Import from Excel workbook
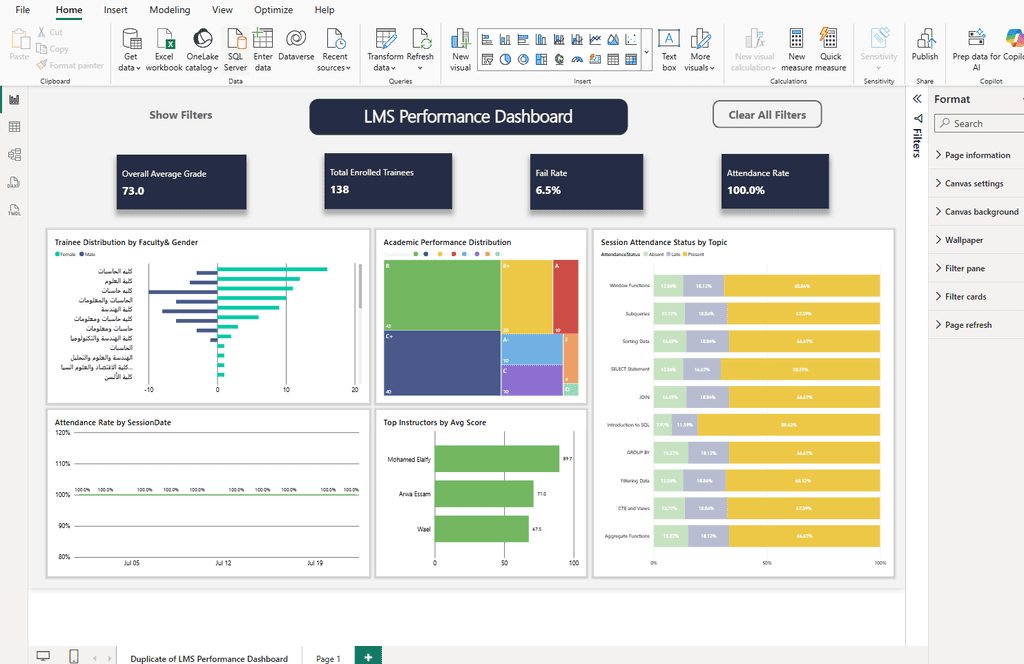Viewport: 1024px width, 664px height. pos(164,50)
